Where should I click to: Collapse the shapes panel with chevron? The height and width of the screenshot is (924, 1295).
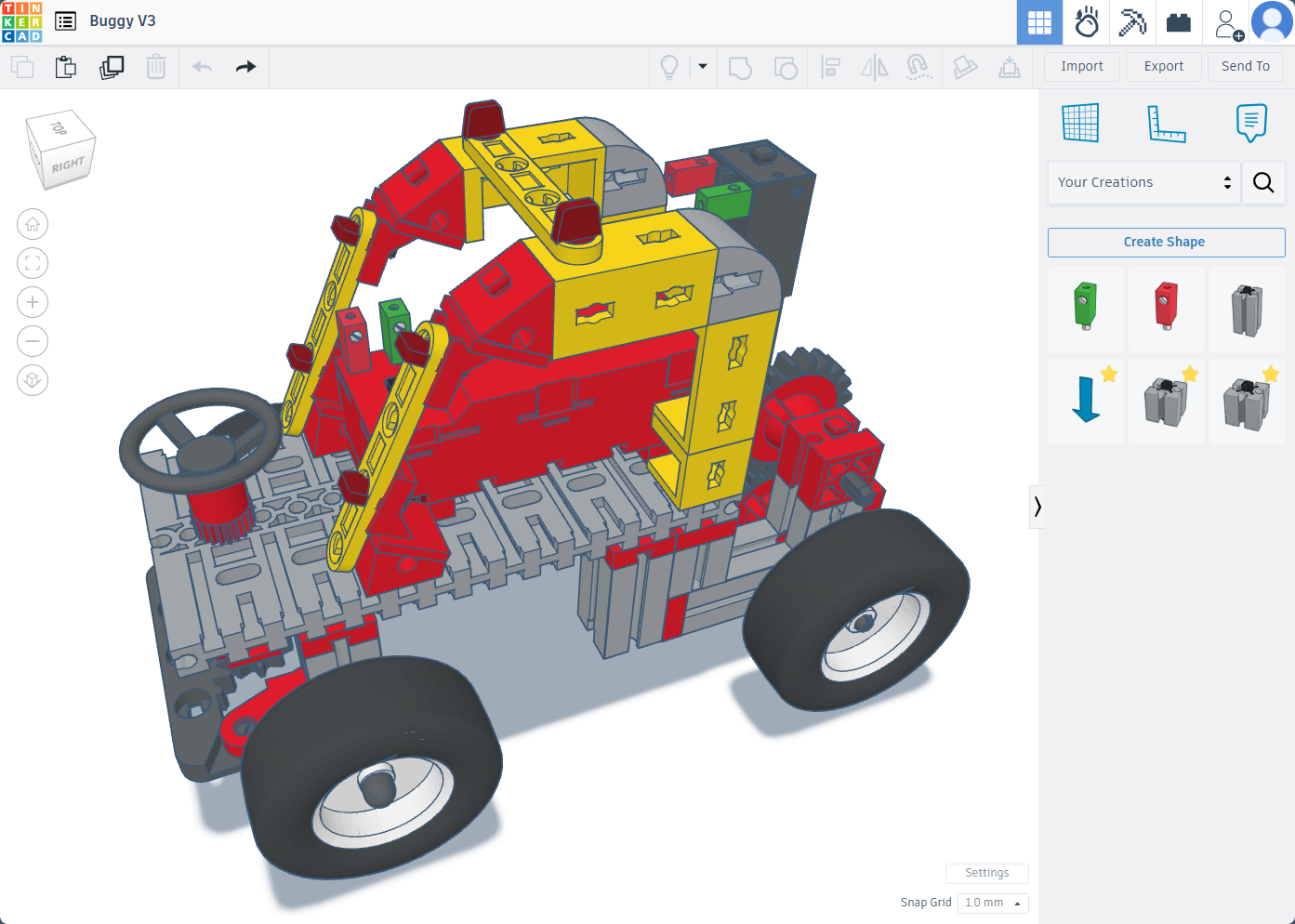point(1037,507)
